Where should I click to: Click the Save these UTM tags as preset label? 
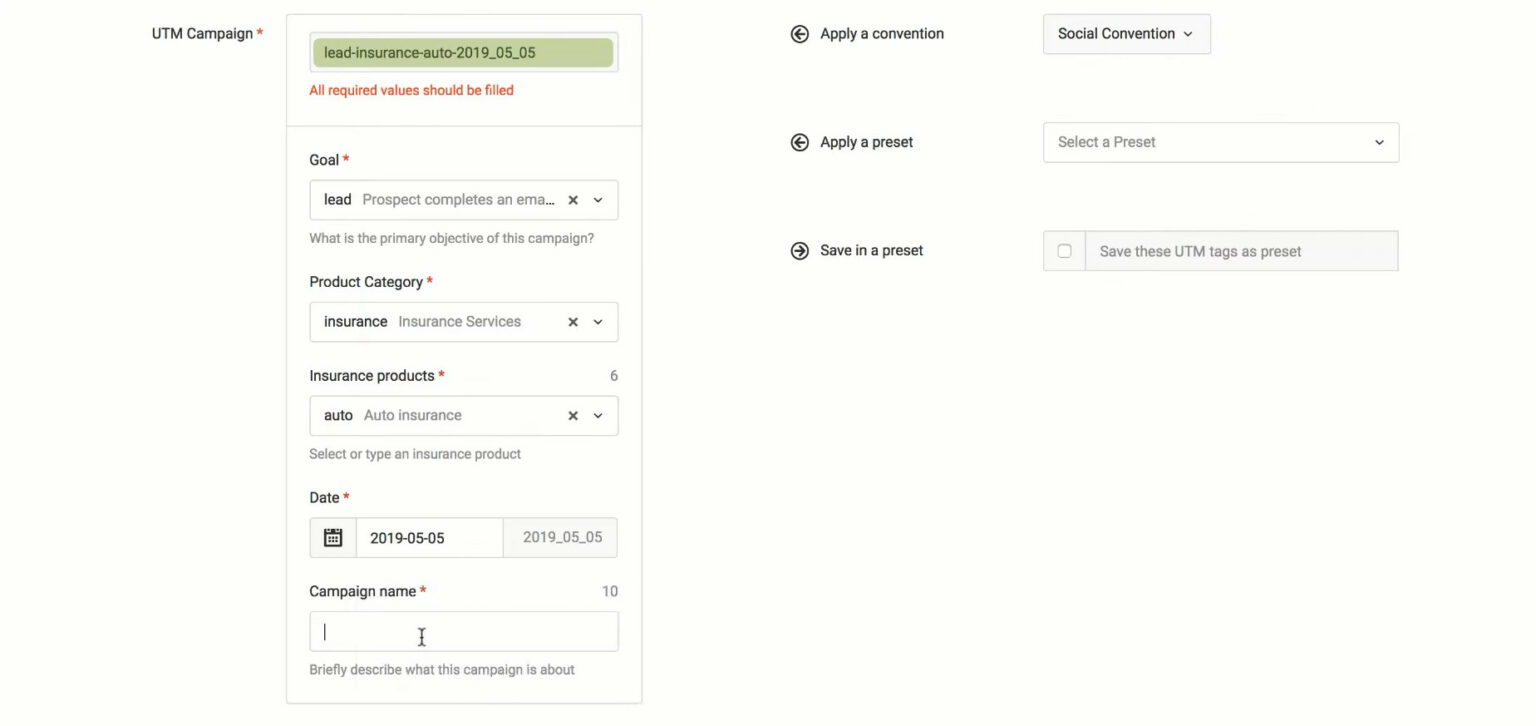tap(1199, 250)
